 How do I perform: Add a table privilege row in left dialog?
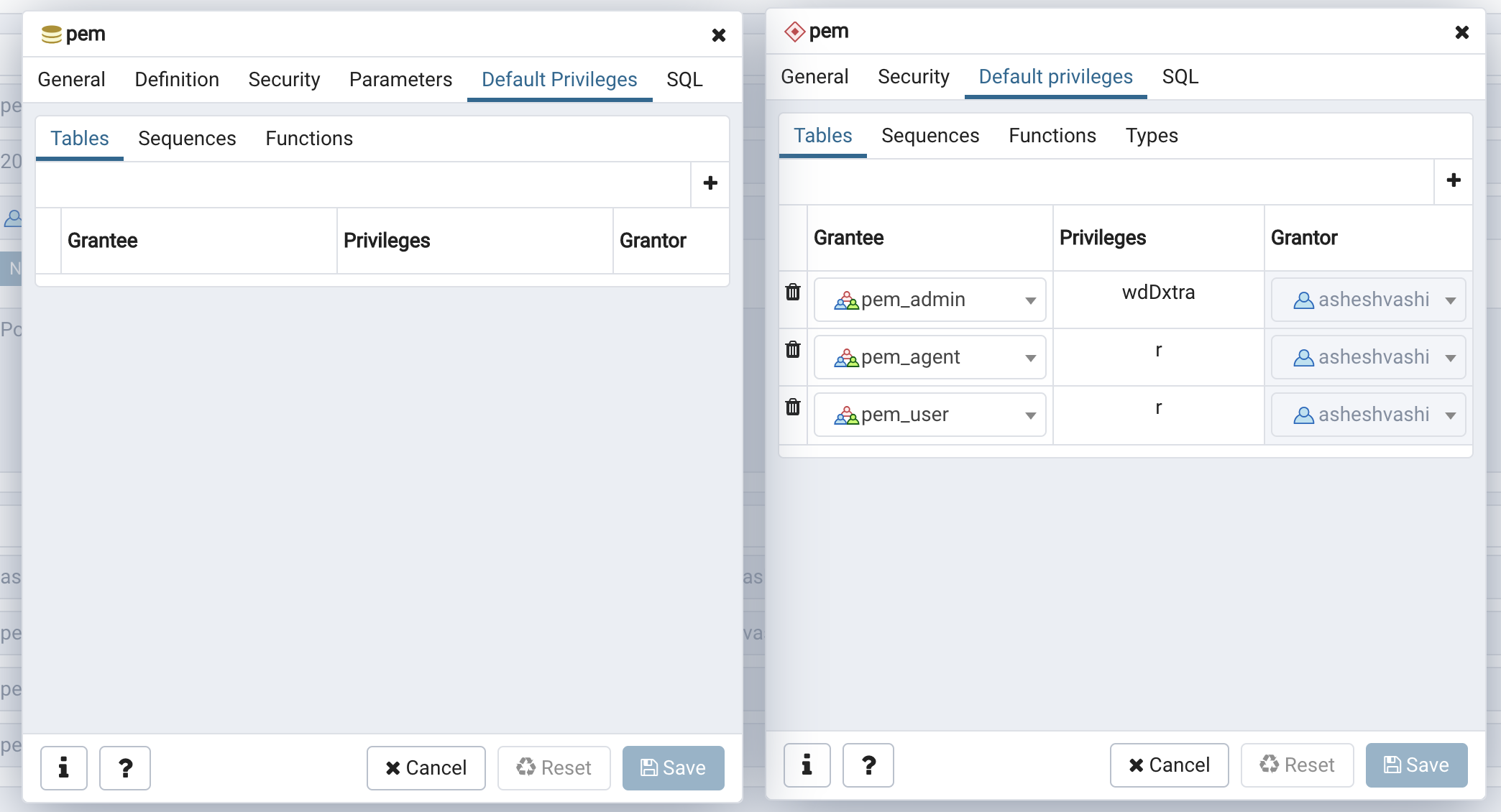point(710,183)
